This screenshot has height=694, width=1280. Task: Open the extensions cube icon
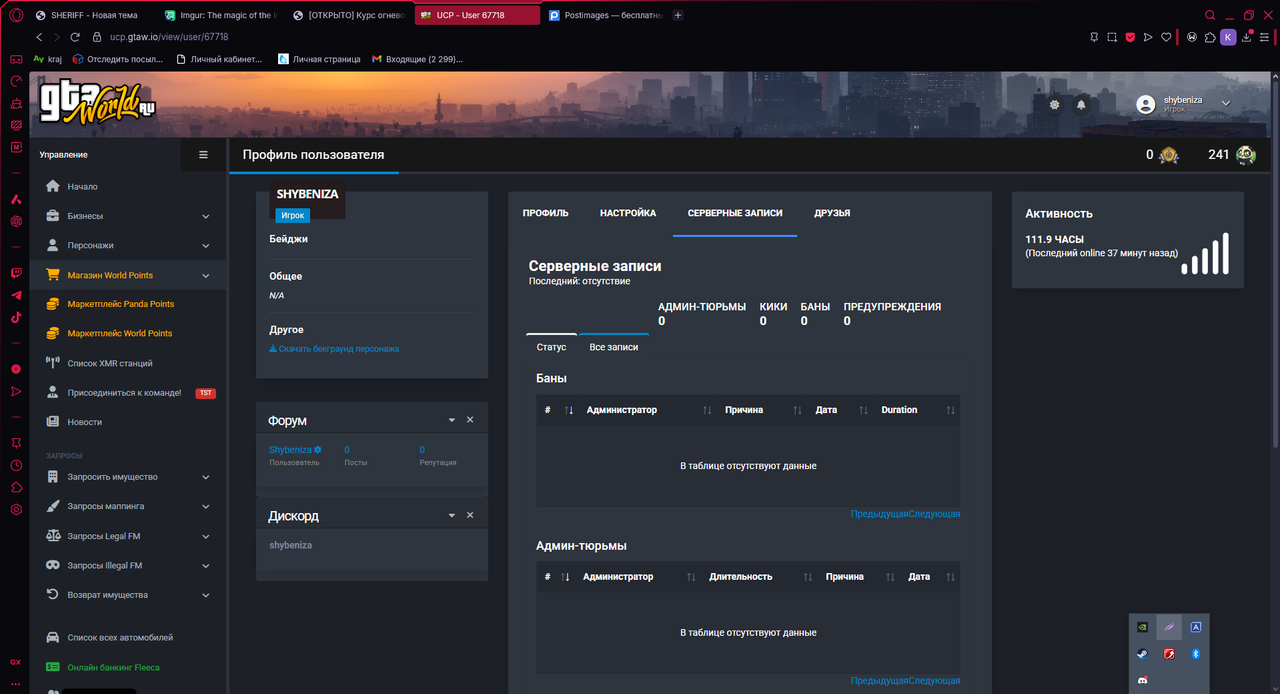click(x=1210, y=37)
